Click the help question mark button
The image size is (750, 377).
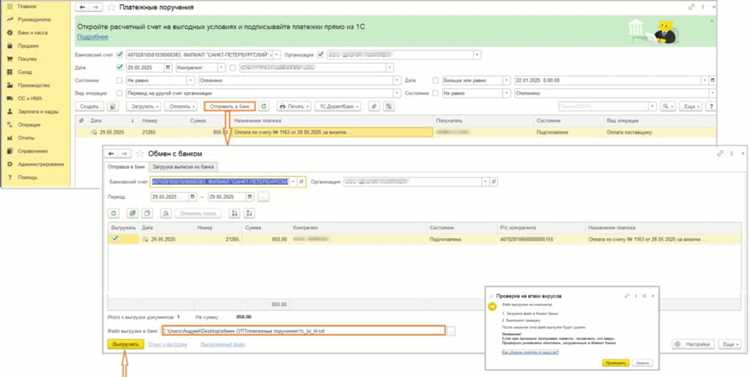[x=711, y=106]
